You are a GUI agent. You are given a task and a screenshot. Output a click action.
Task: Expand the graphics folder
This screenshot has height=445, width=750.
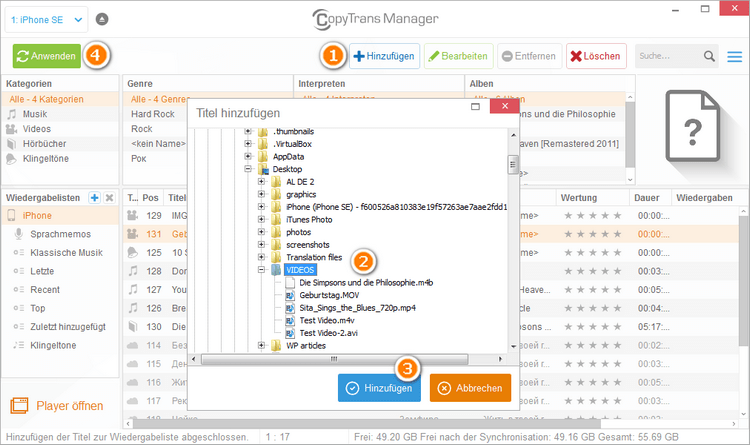coord(261,194)
